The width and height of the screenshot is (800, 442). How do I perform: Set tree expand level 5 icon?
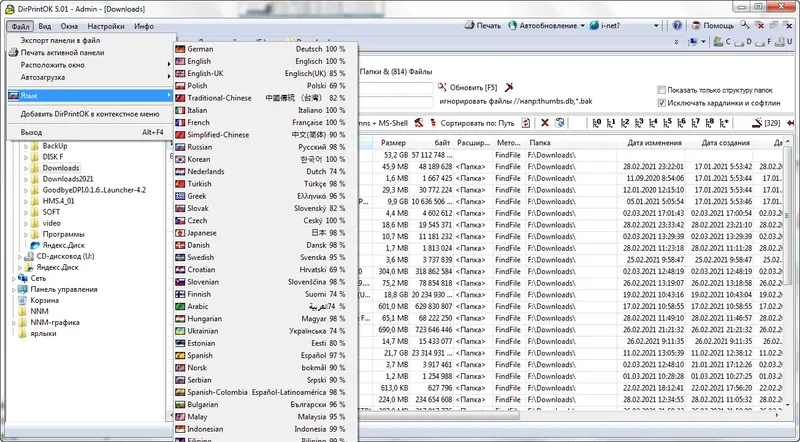point(667,123)
